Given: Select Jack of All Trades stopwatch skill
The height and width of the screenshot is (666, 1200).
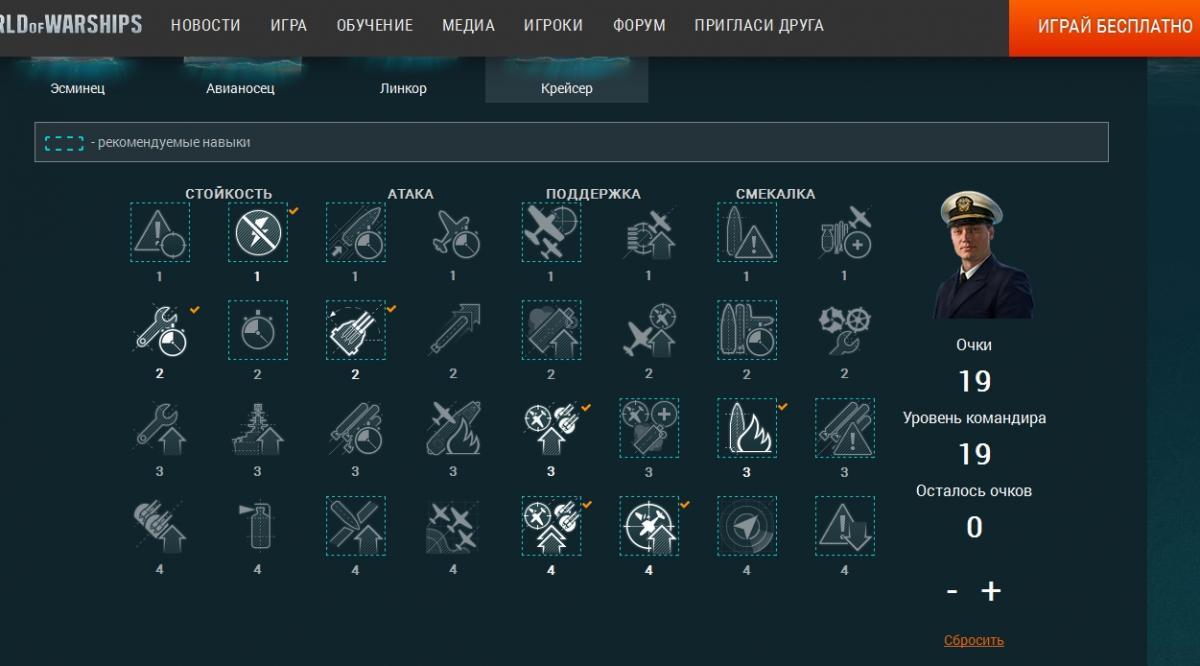Looking at the screenshot, I should click(258, 331).
